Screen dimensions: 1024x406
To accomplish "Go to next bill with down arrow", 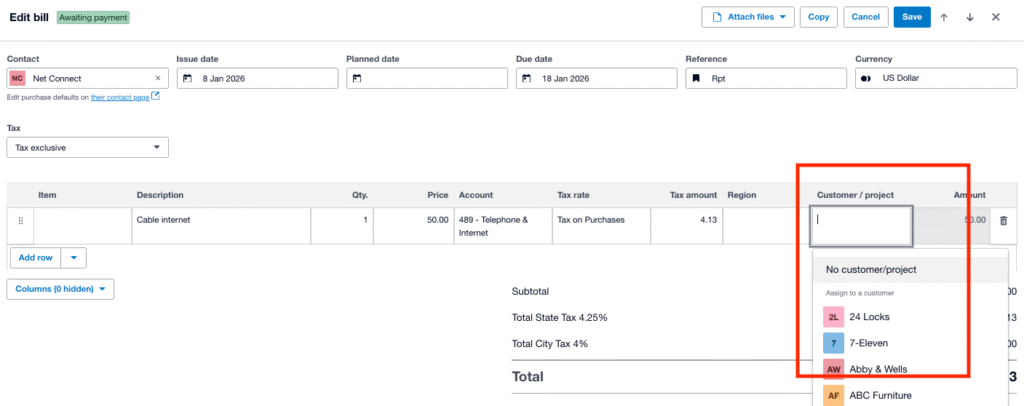I will [x=969, y=17].
